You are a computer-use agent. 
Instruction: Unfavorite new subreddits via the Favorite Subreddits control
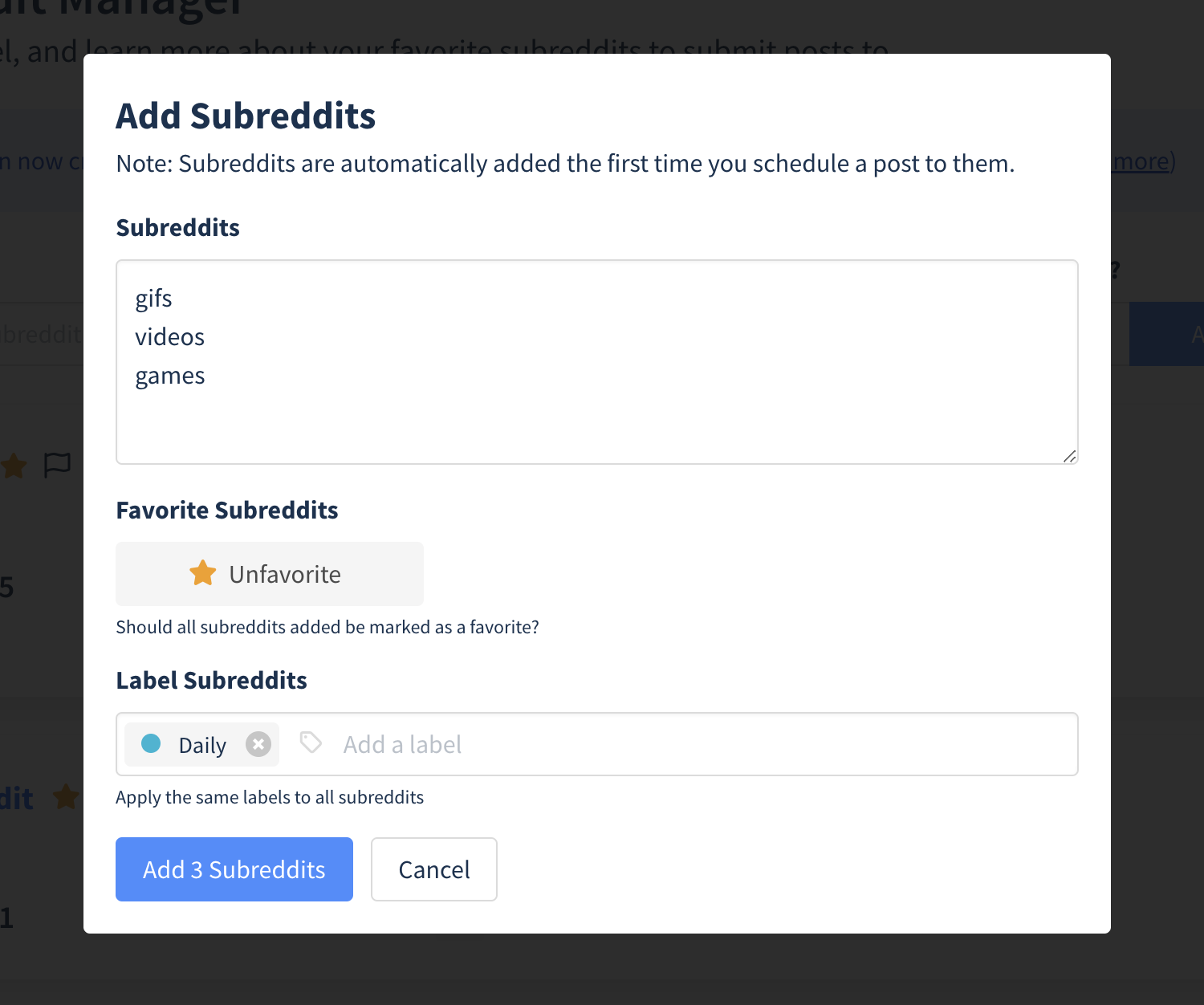point(269,573)
